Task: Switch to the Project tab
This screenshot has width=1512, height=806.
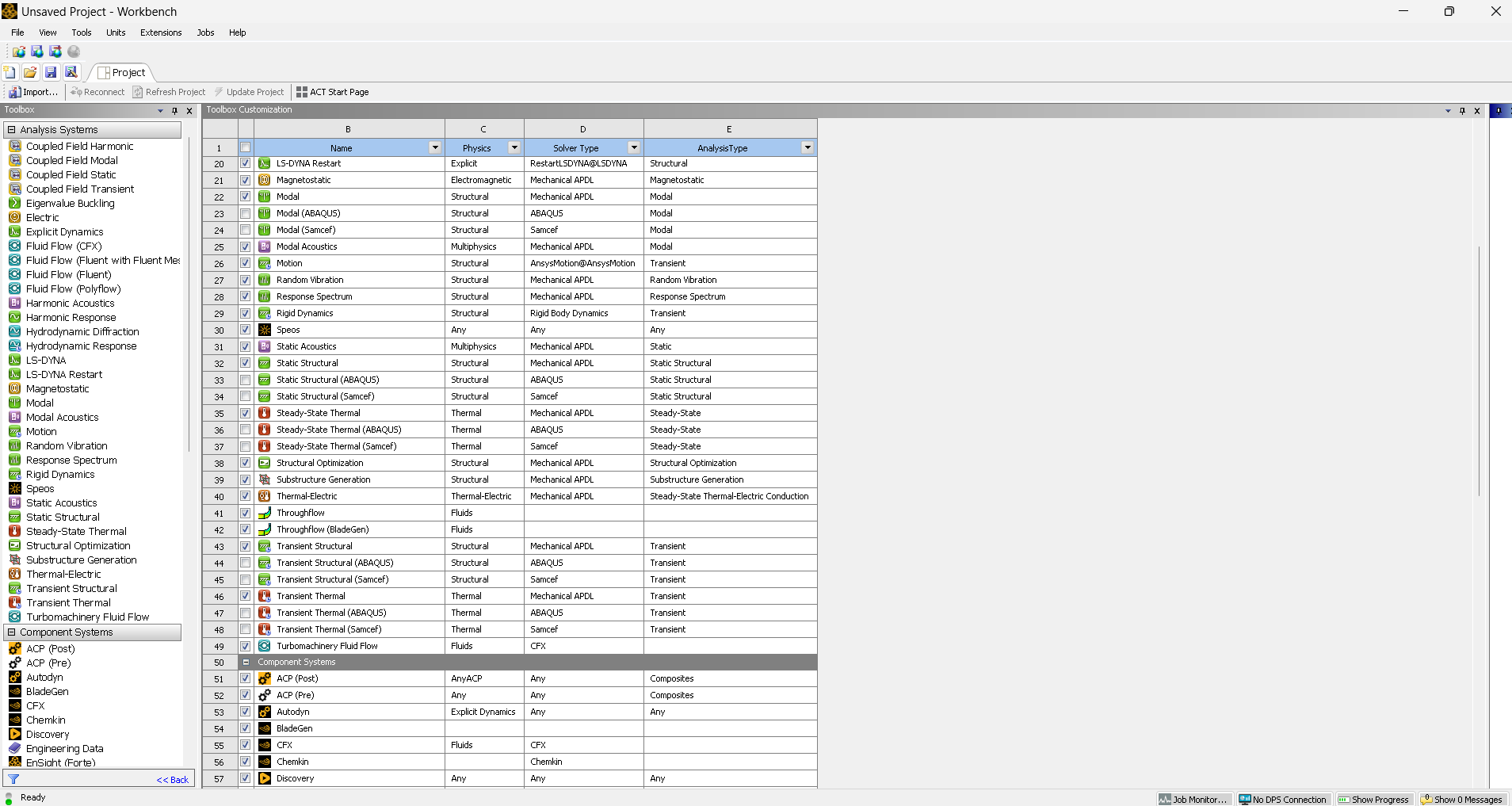Action: (122, 72)
